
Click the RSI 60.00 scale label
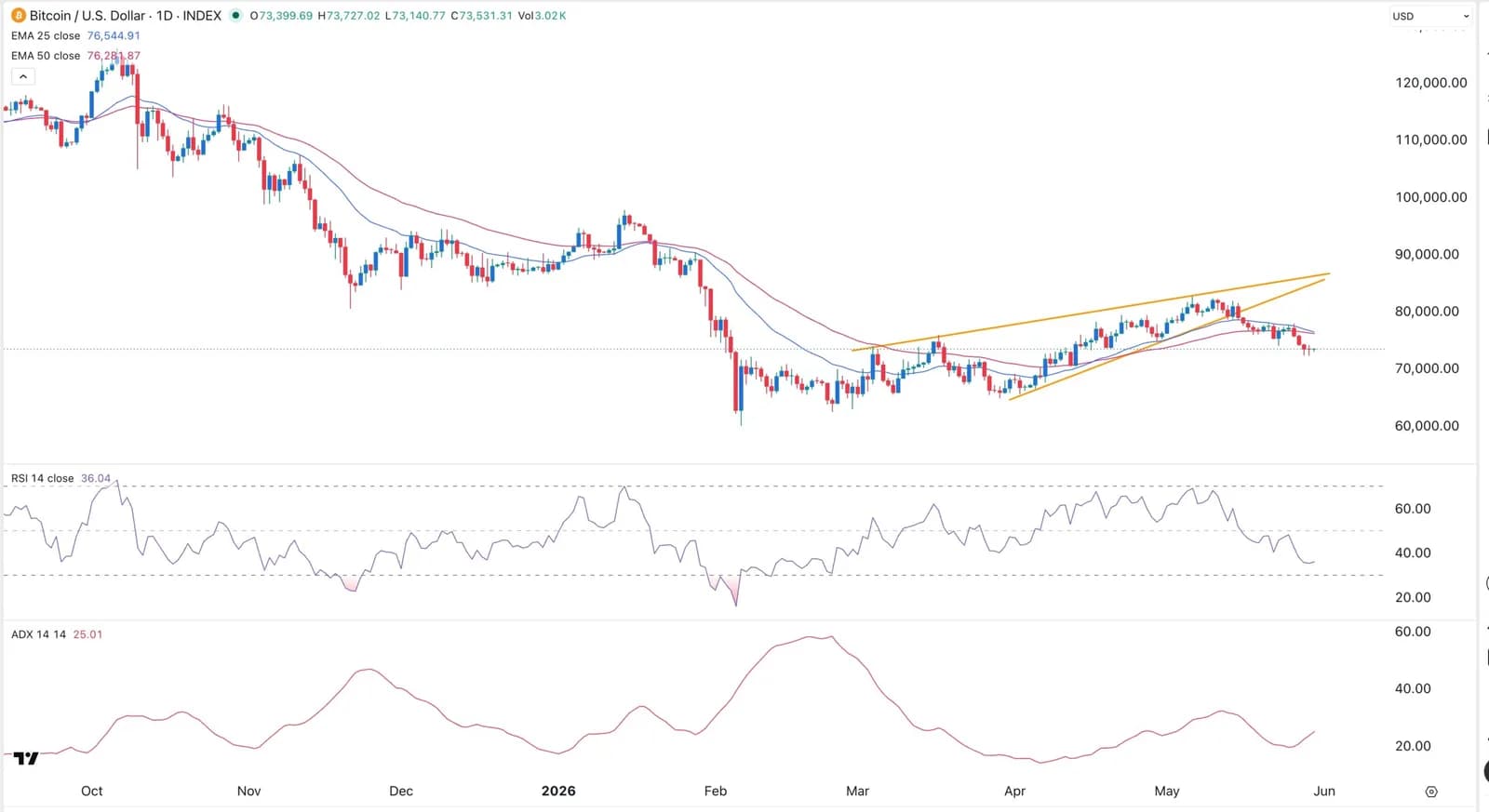(x=1413, y=509)
